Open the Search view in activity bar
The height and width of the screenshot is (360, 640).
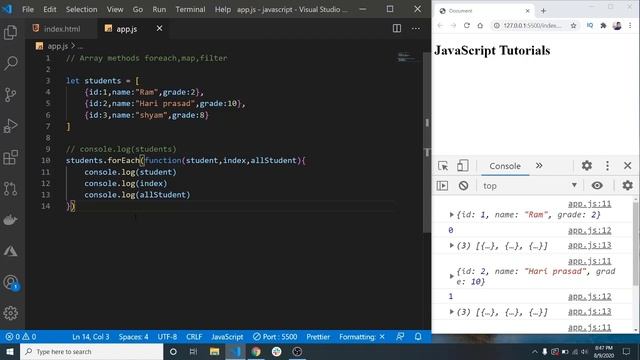click(11, 63)
